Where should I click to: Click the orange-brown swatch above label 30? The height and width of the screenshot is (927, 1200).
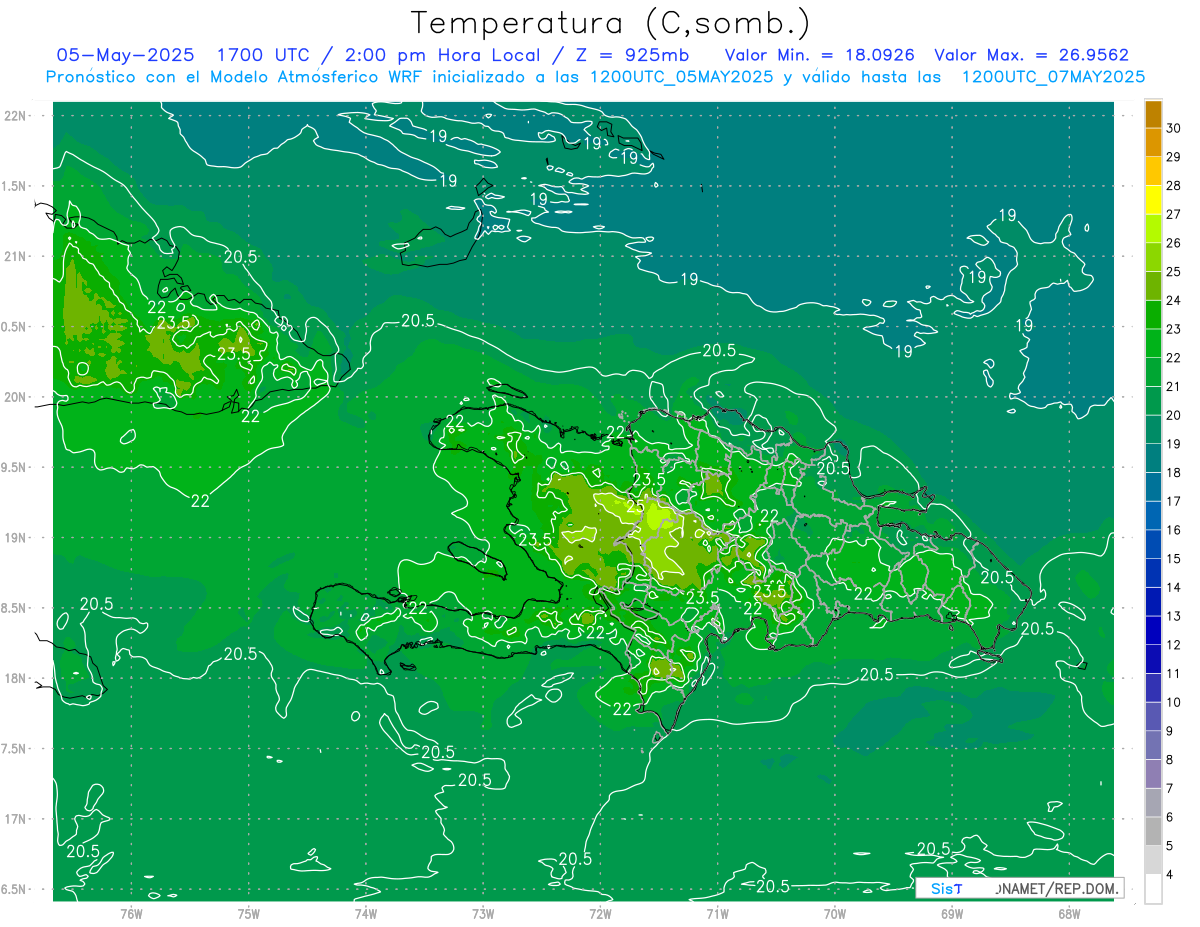click(1153, 114)
